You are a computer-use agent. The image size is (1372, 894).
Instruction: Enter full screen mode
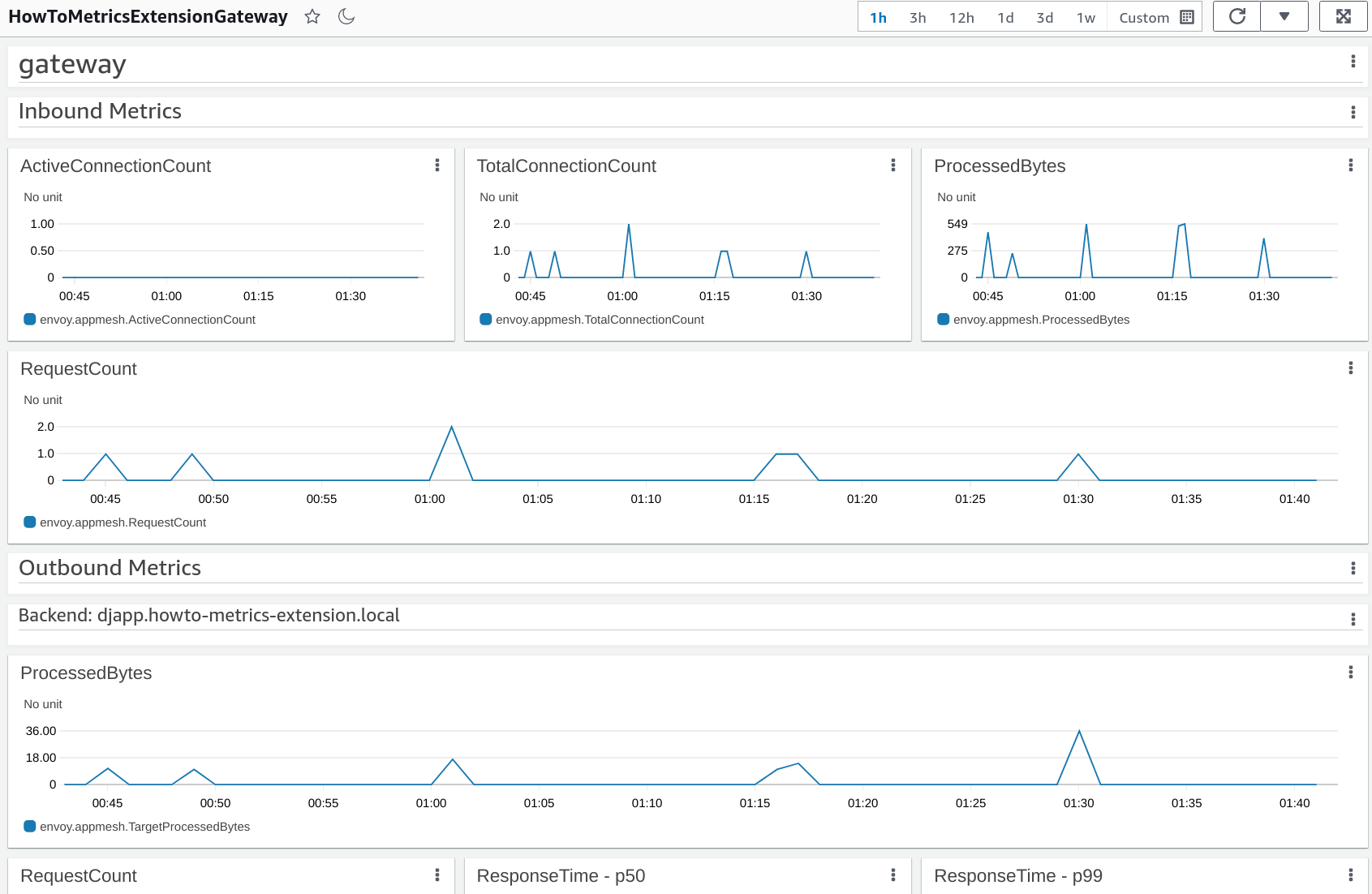pos(1344,16)
